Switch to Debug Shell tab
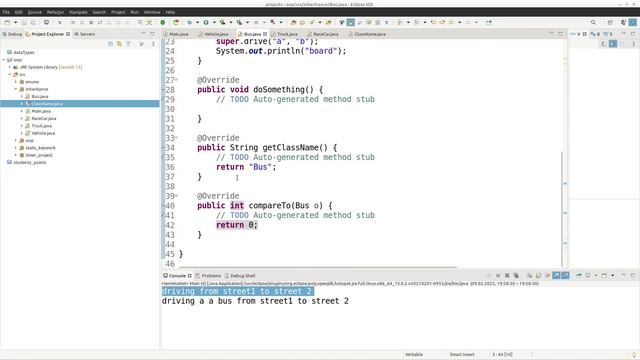The width and height of the screenshot is (640, 360). coord(240,276)
